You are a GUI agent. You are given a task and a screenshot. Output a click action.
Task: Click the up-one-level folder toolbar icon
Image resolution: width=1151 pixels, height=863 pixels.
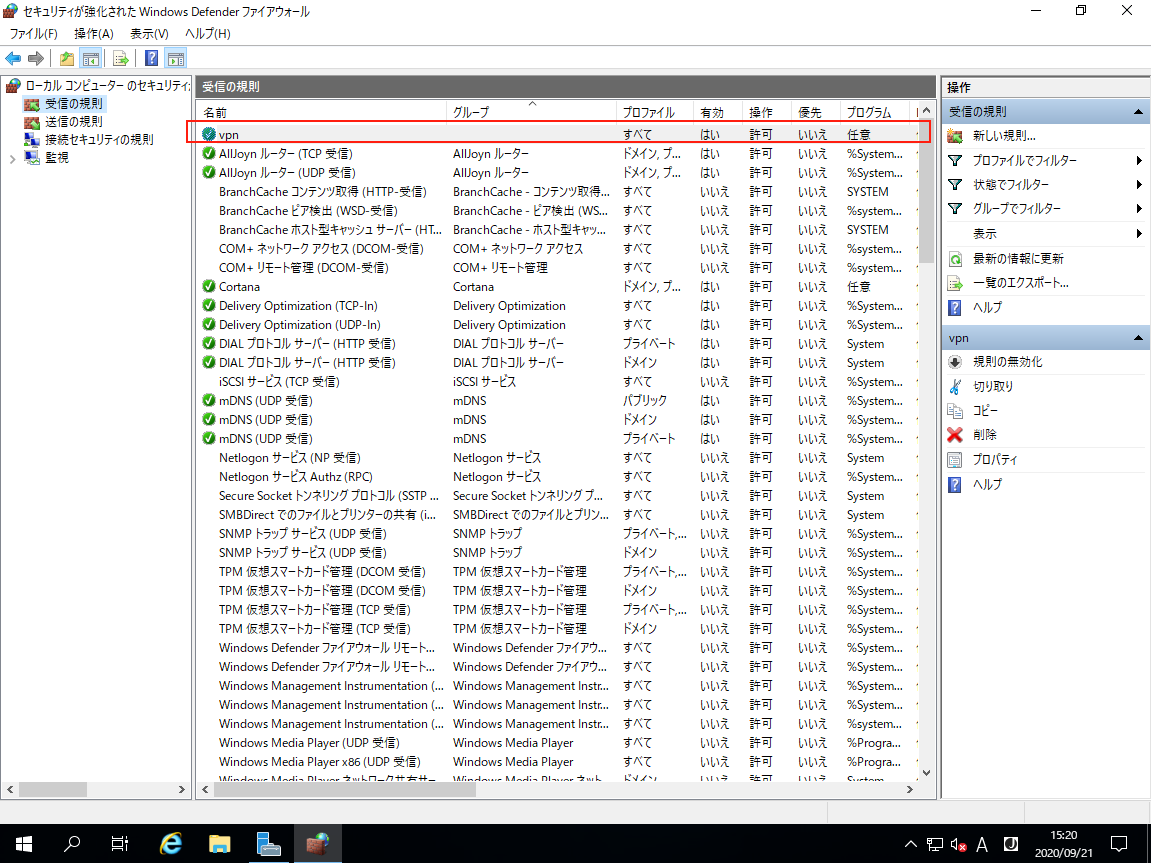[67, 58]
